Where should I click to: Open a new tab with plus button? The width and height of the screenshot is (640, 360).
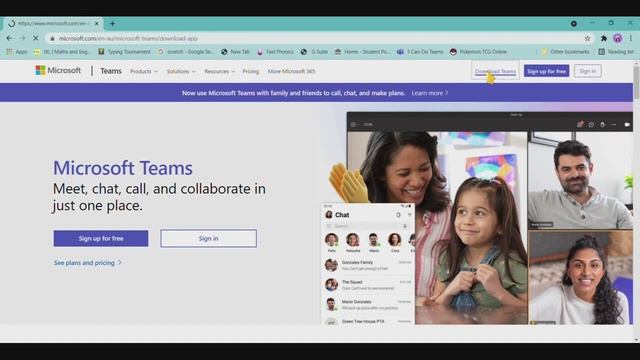pos(112,24)
